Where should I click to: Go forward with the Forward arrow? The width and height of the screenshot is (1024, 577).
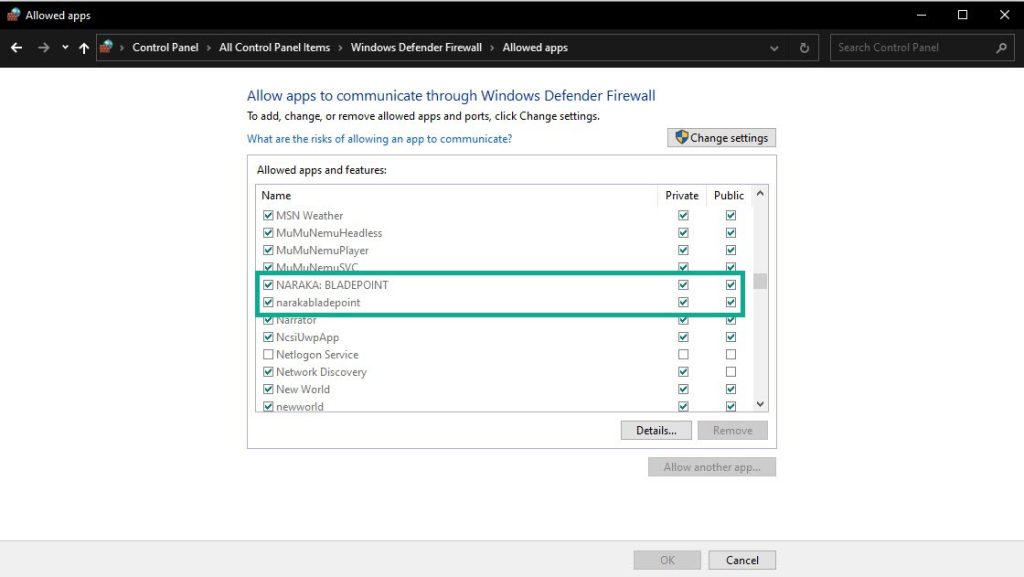[43, 48]
